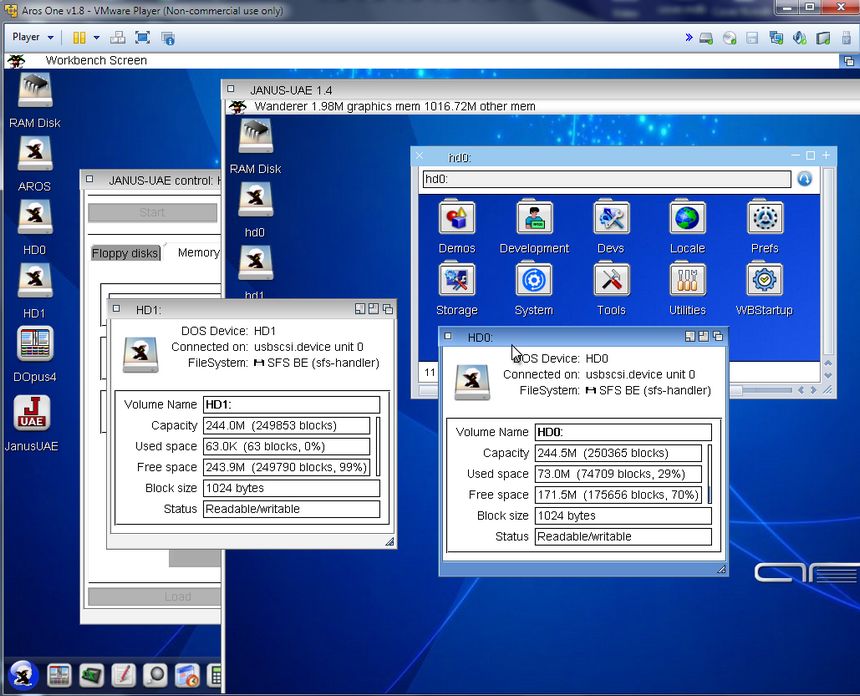The height and width of the screenshot is (696, 860).
Task: Switch to the Memory tab
Action: (198, 253)
